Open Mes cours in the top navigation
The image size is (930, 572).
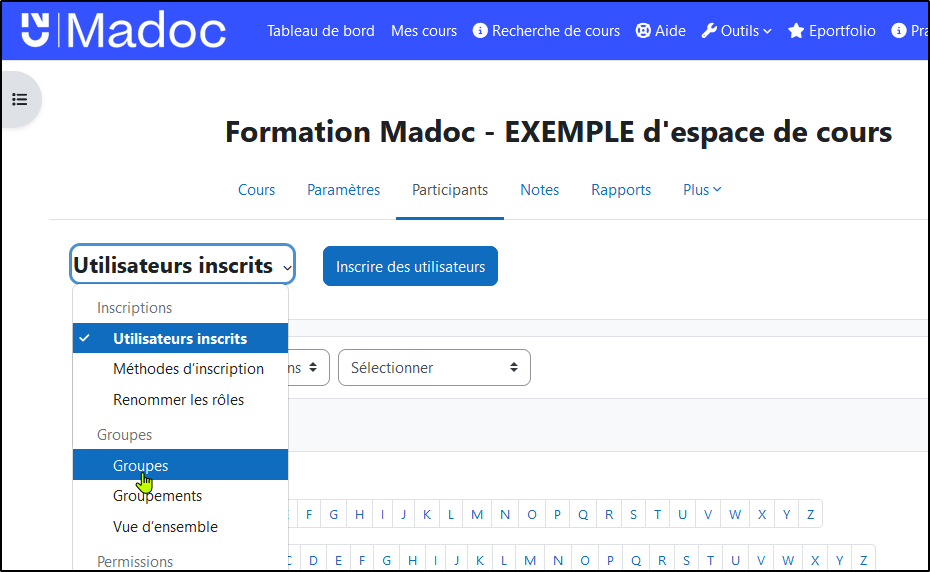point(423,31)
